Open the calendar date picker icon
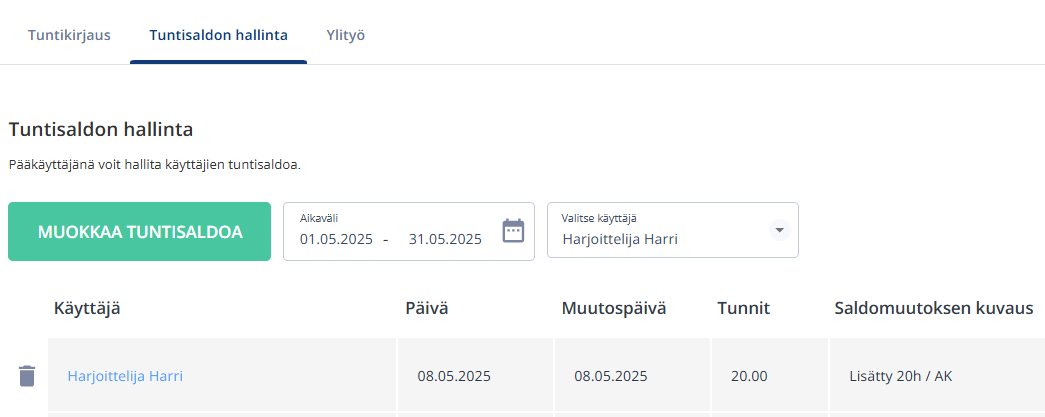Image resolution: width=1045 pixels, height=417 pixels. (x=513, y=231)
